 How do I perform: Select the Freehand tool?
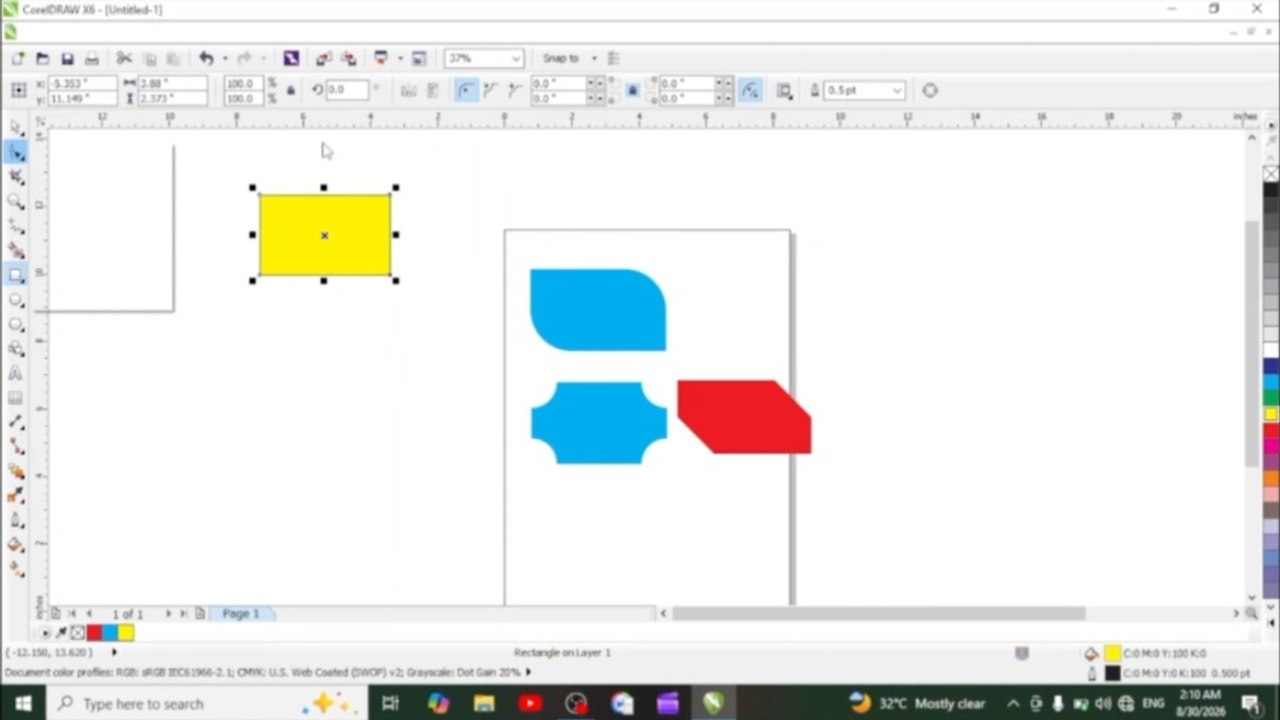[16, 226]
